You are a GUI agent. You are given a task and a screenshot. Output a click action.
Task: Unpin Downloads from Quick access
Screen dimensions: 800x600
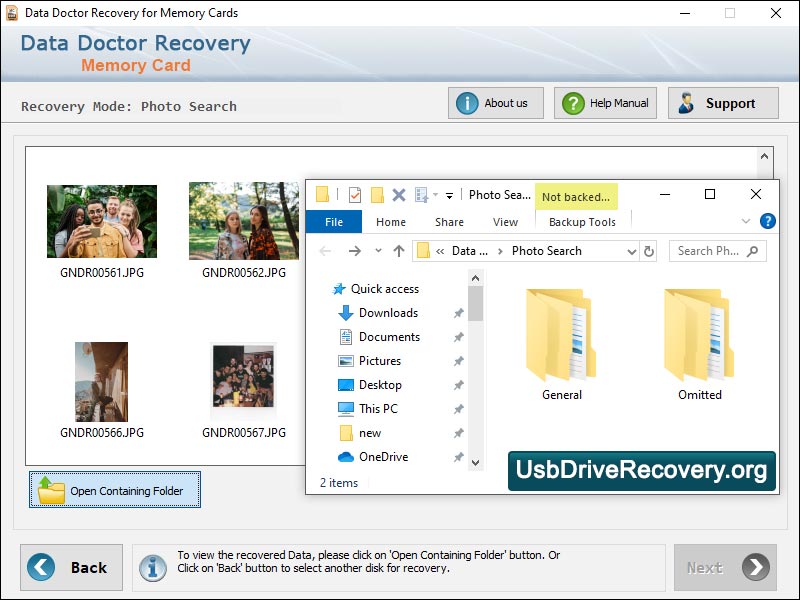[458, 313]
